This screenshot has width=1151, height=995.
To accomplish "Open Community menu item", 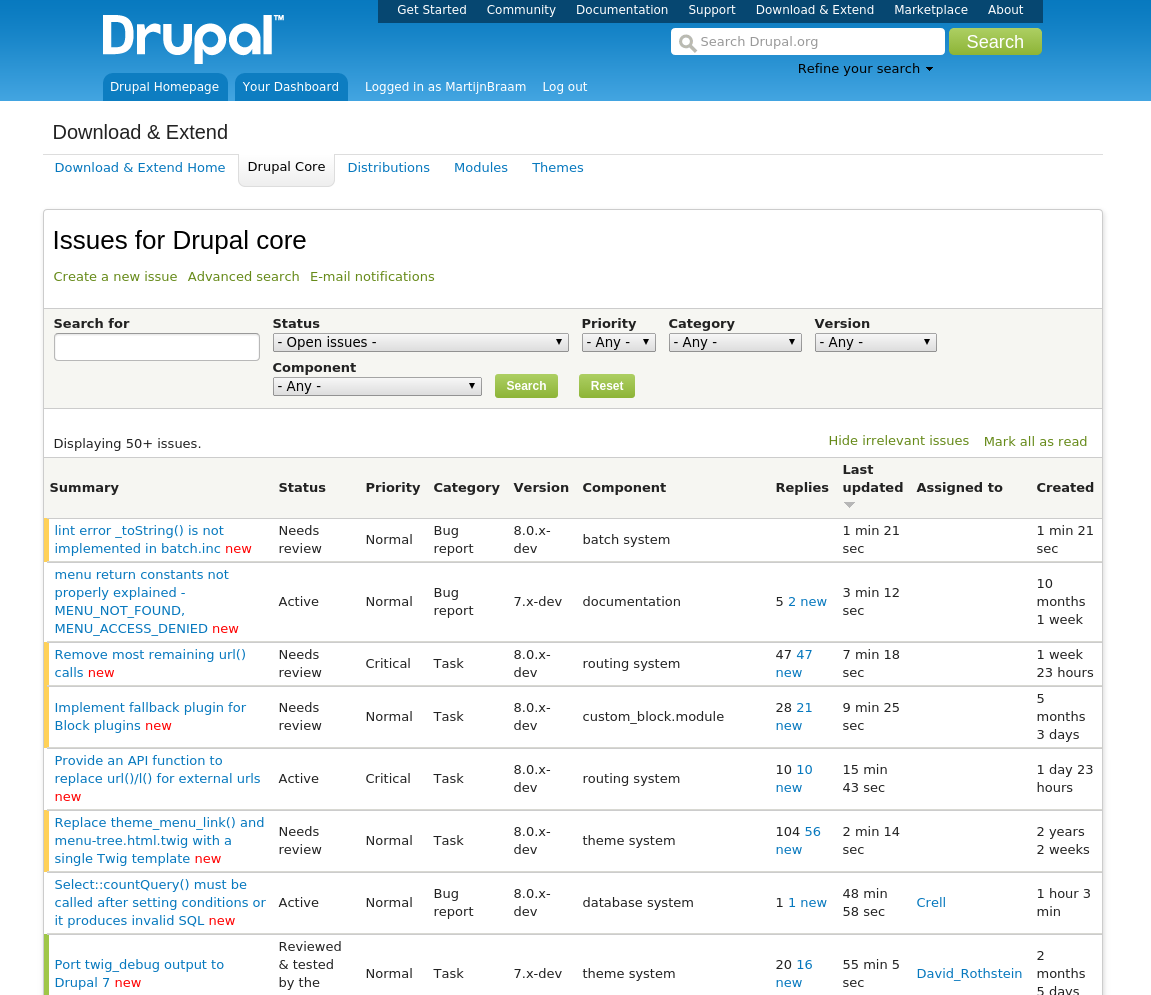I will [x=521, y=10].
